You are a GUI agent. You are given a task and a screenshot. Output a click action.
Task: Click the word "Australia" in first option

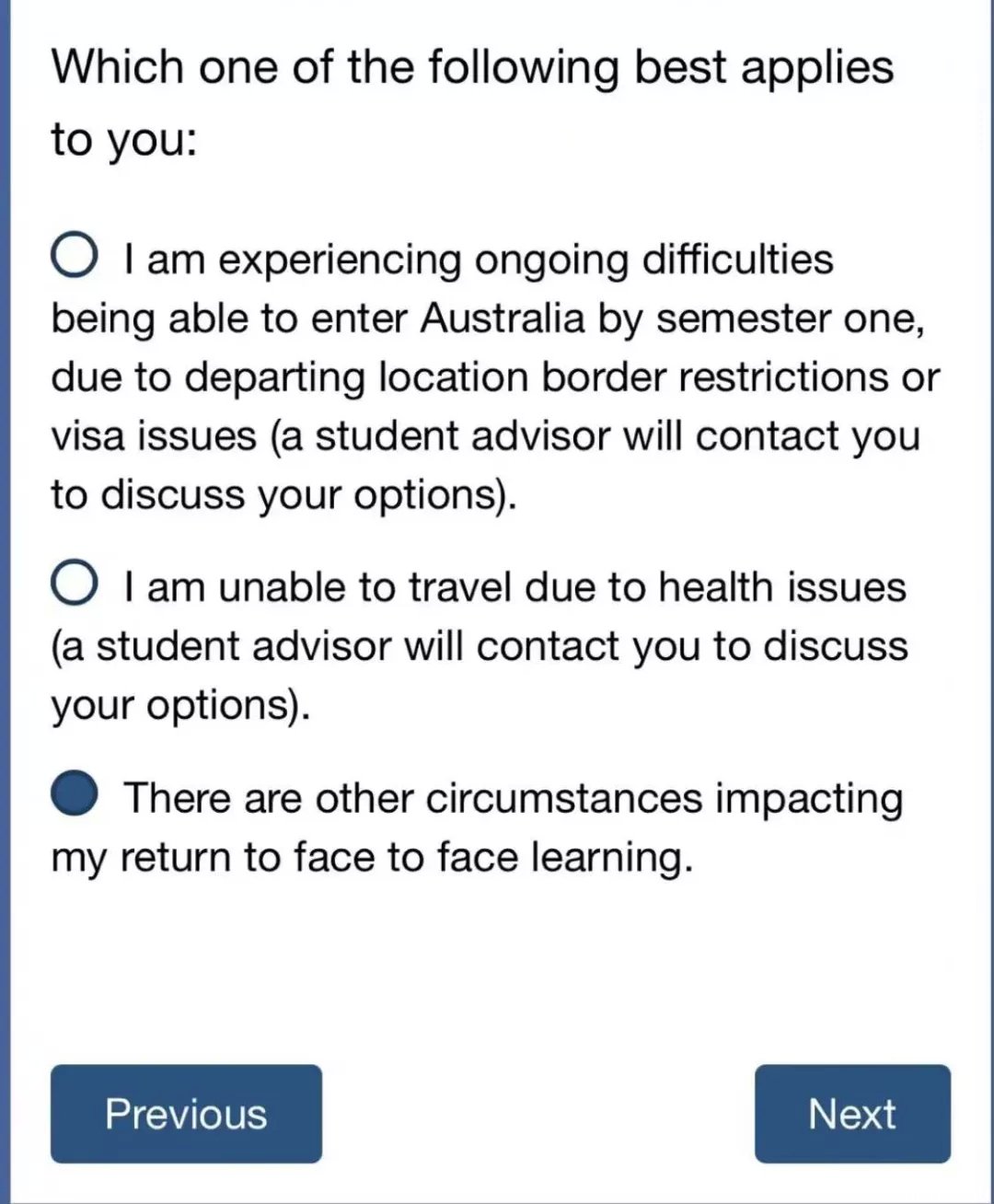(x=503, y=318)
